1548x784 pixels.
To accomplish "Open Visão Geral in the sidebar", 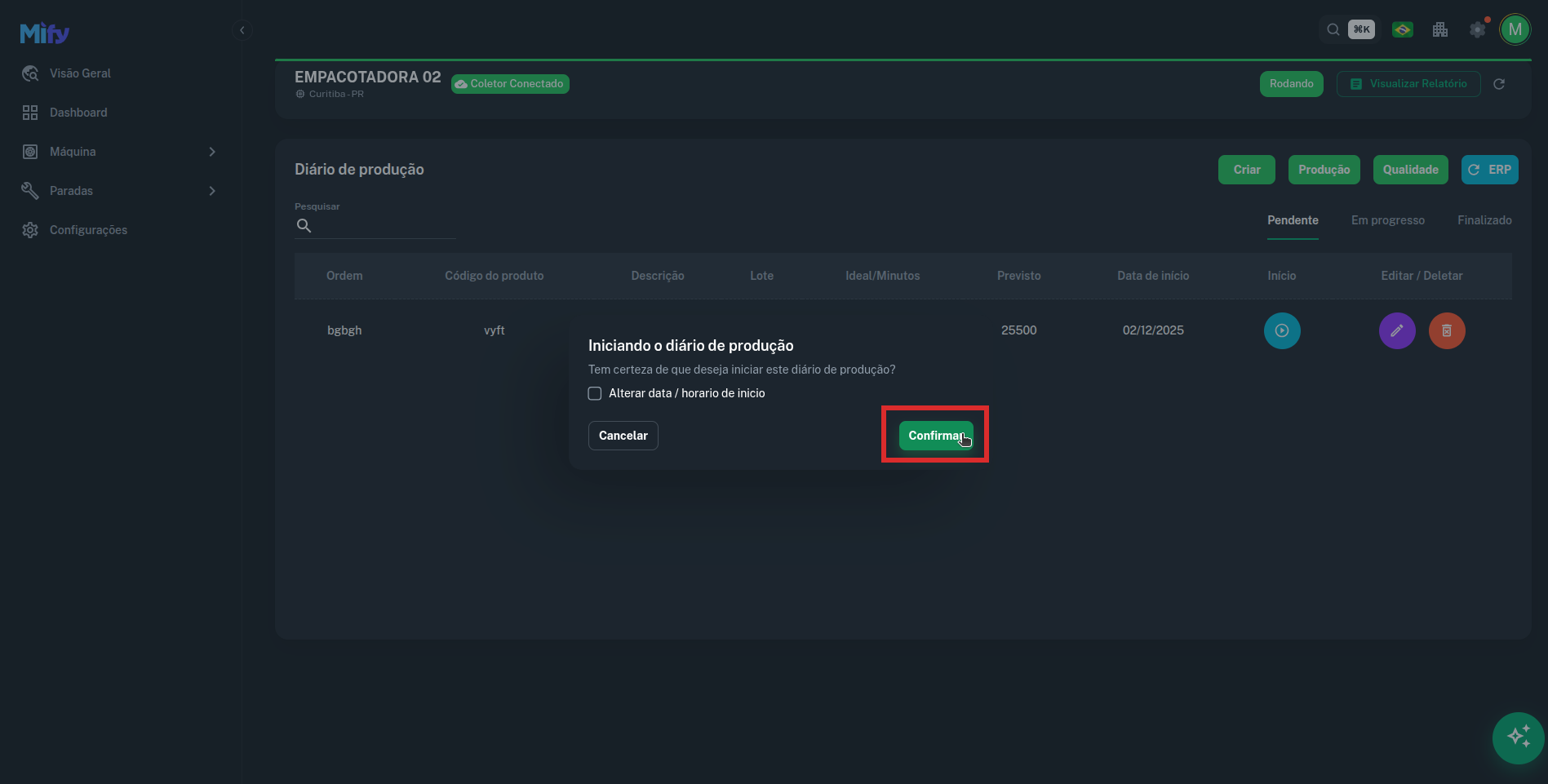I will (80, 73).
